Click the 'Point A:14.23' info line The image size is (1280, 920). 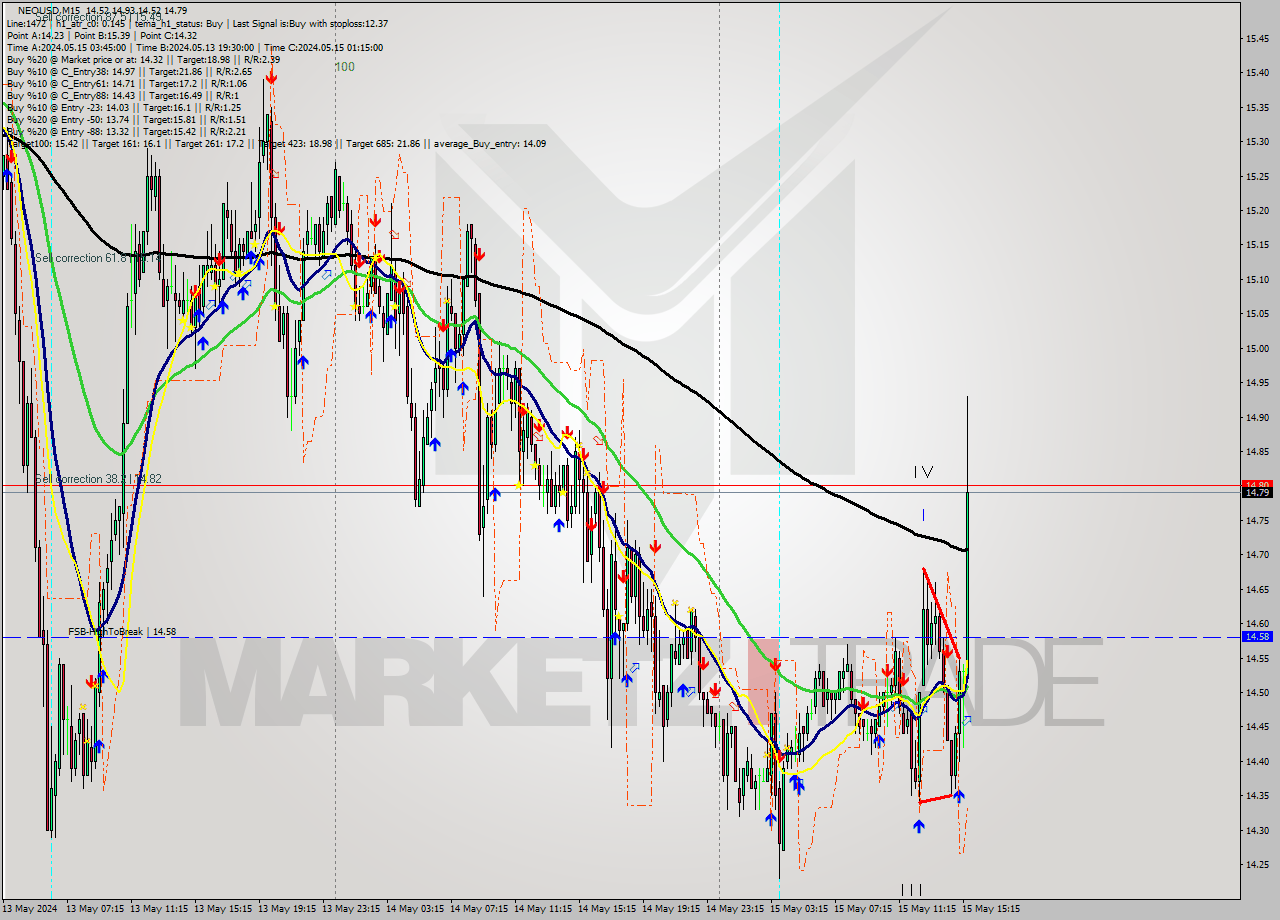(x=102, y=35)
